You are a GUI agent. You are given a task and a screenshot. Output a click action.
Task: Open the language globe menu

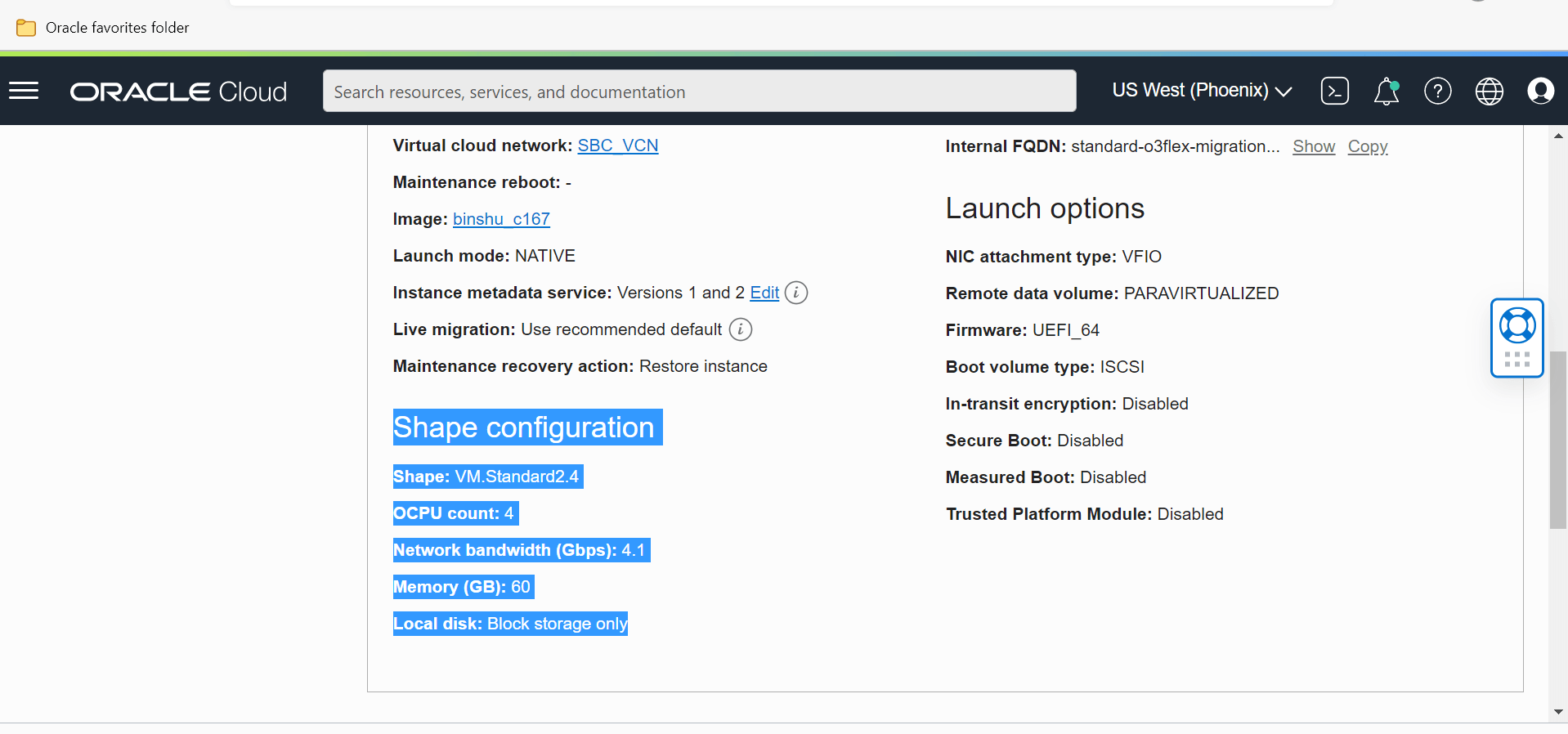[1490, 91]
